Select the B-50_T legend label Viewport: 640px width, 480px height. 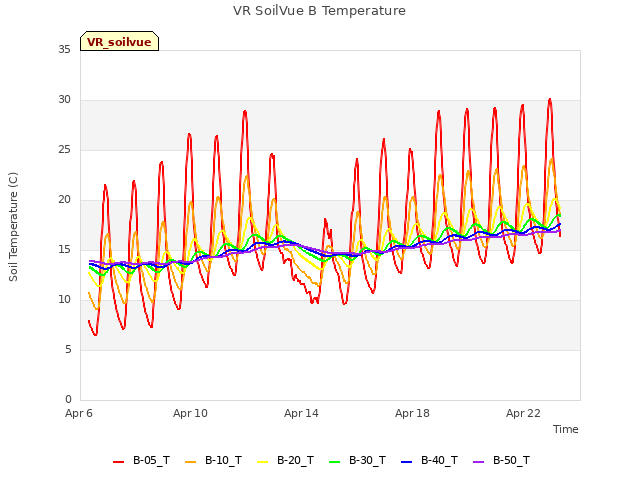511,460
